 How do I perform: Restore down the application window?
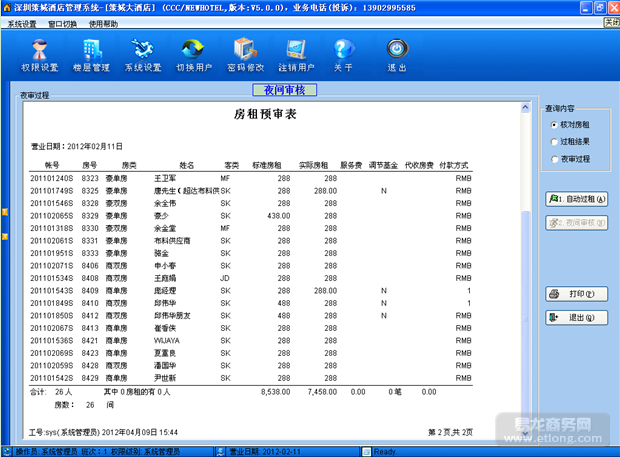(600, 8)
